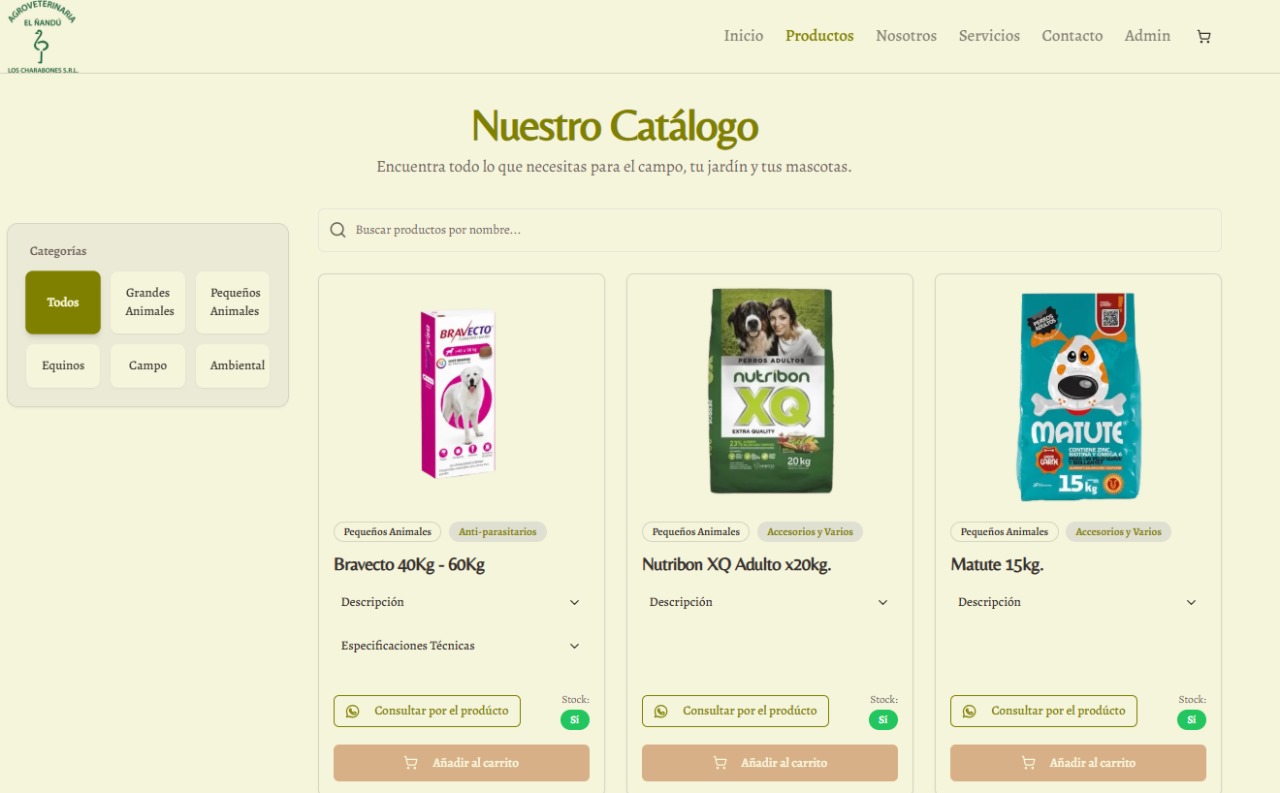
Task: Open the Descripción panel on the Matute card
Action: coord(1078,602)
